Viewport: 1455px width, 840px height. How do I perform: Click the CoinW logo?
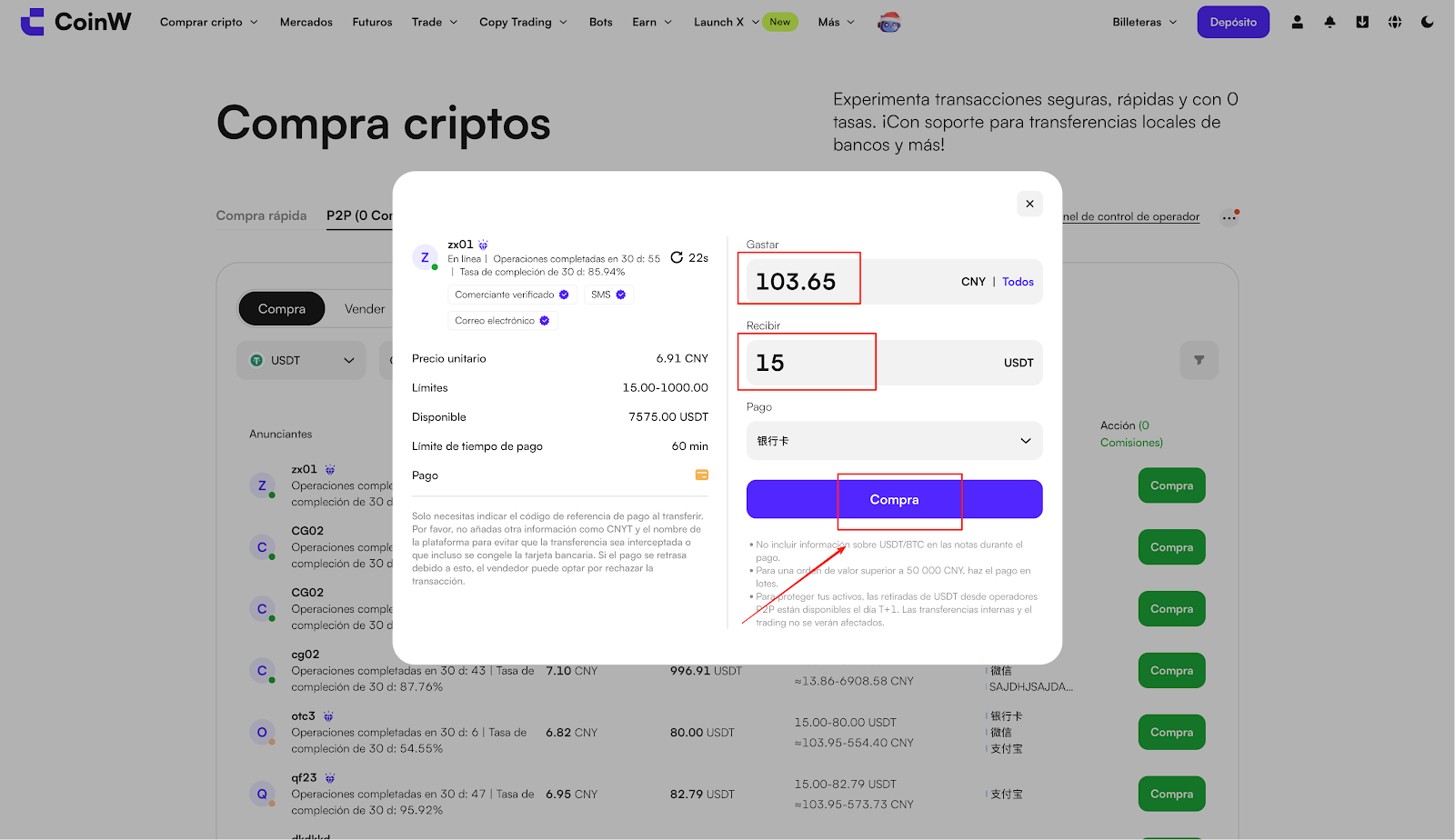[76, 22]
